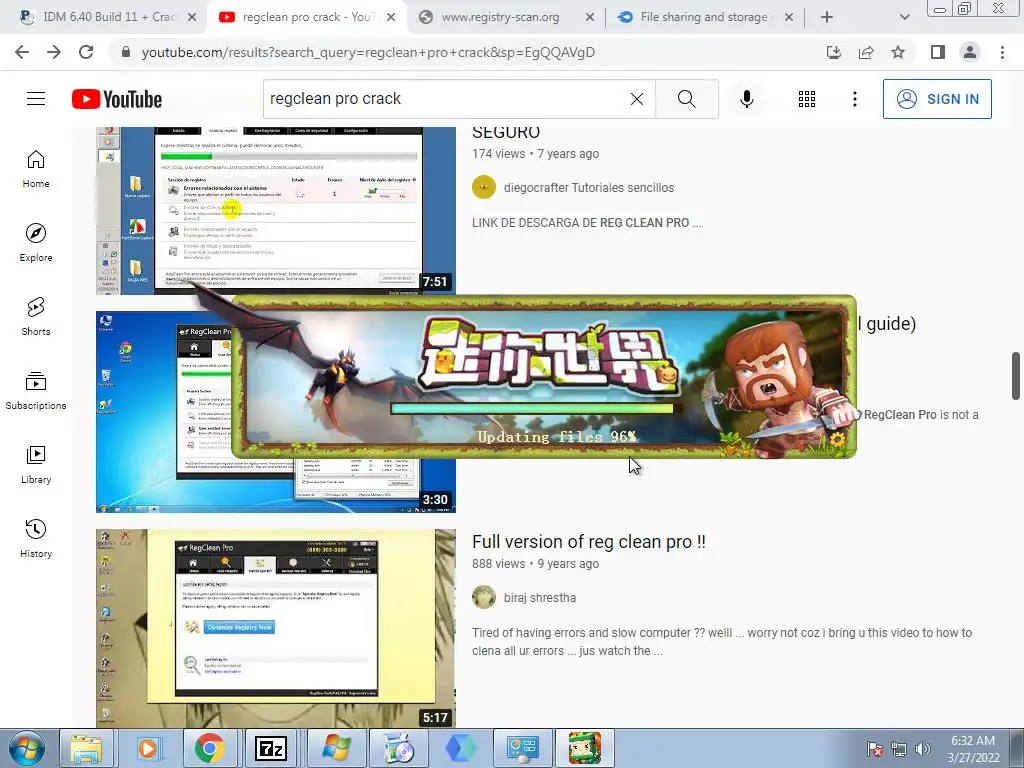The height and width of the screenshot is (768, 1024).
Task: Start voice search with microphone icon
Action: (x=746, y=99)
